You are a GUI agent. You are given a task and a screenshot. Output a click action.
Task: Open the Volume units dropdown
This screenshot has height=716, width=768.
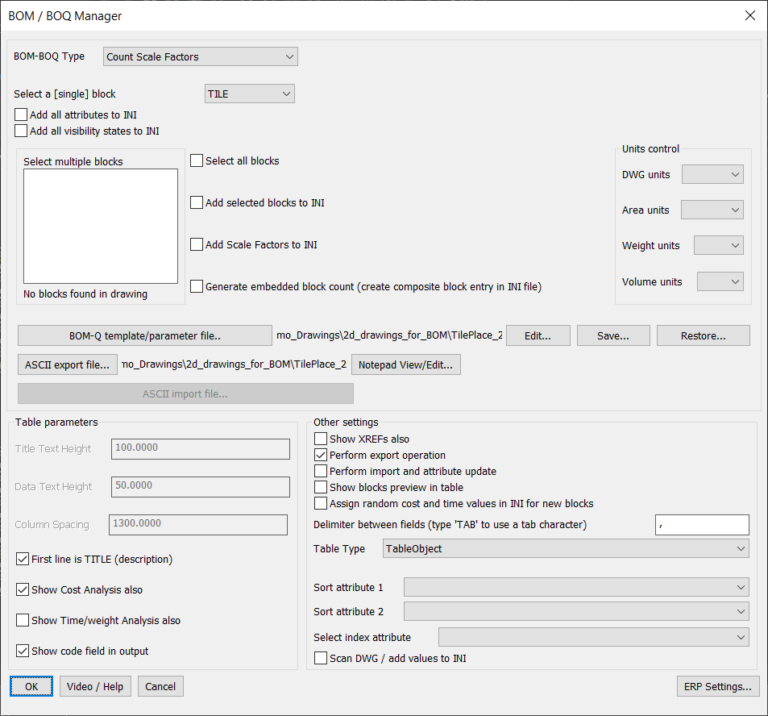(720, 282)
